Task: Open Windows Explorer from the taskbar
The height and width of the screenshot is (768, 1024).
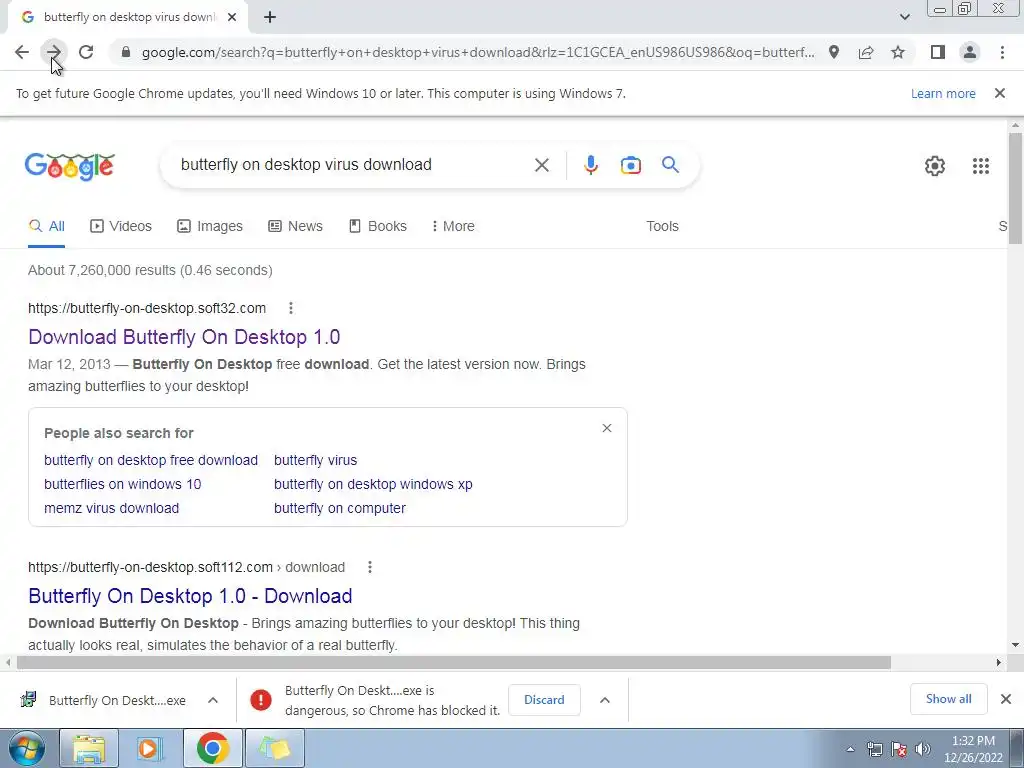Action: (x=89, y=748)
